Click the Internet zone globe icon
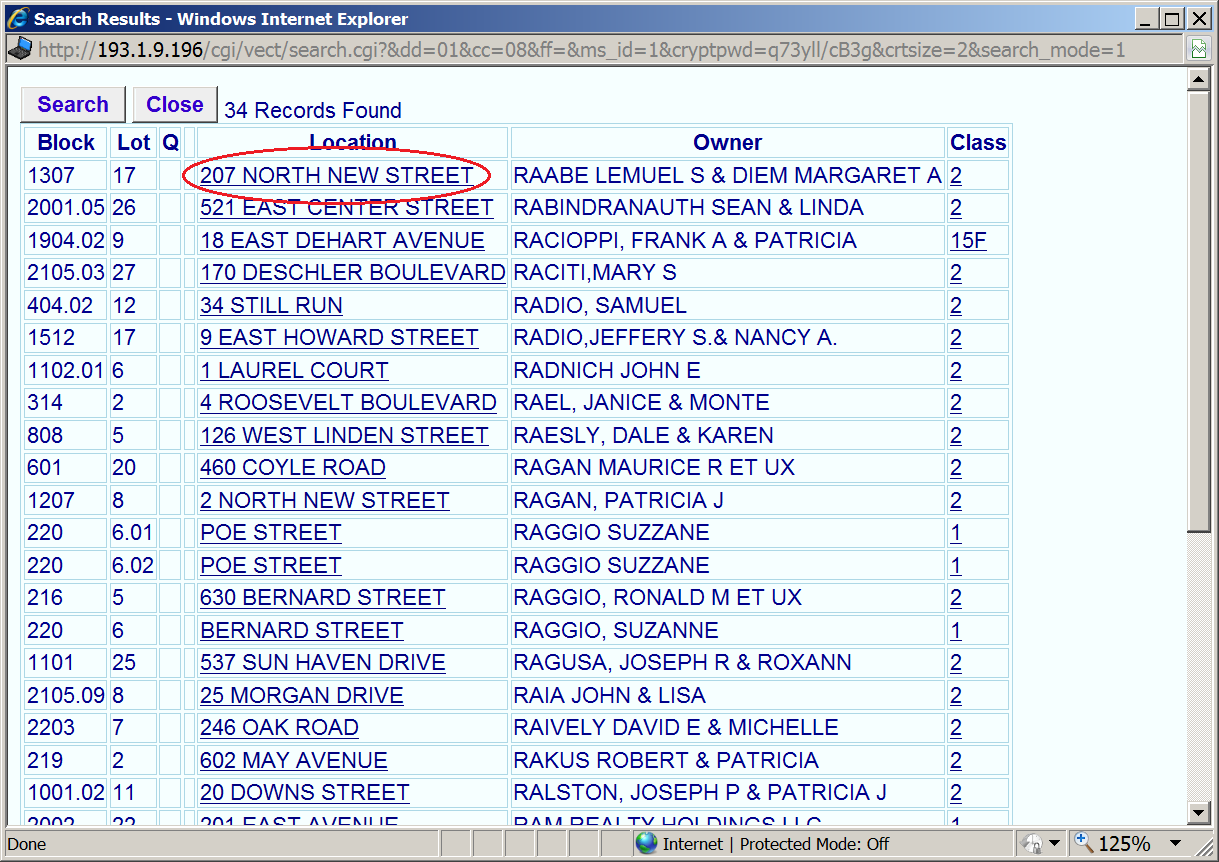The image size is (1219, 862). pyautogui.click(x=646, y=843)
